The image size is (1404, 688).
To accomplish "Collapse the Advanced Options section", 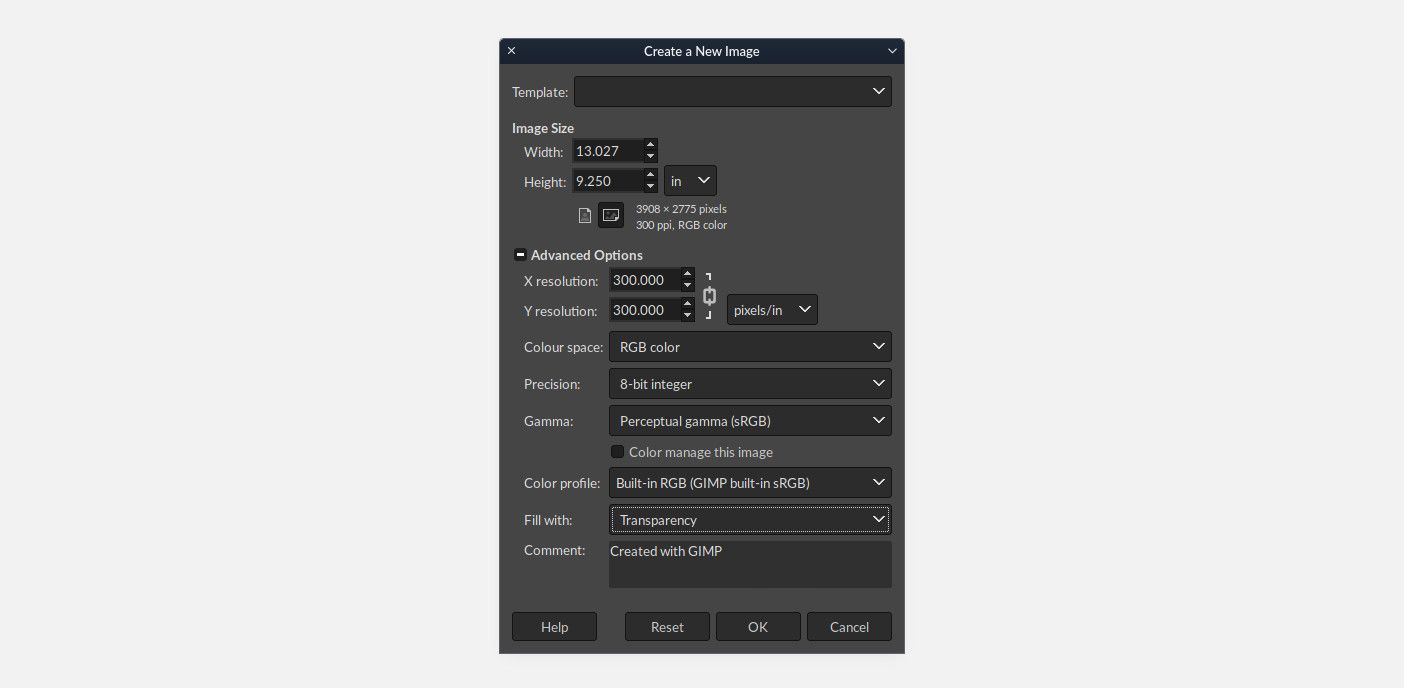I will point(520,255).
